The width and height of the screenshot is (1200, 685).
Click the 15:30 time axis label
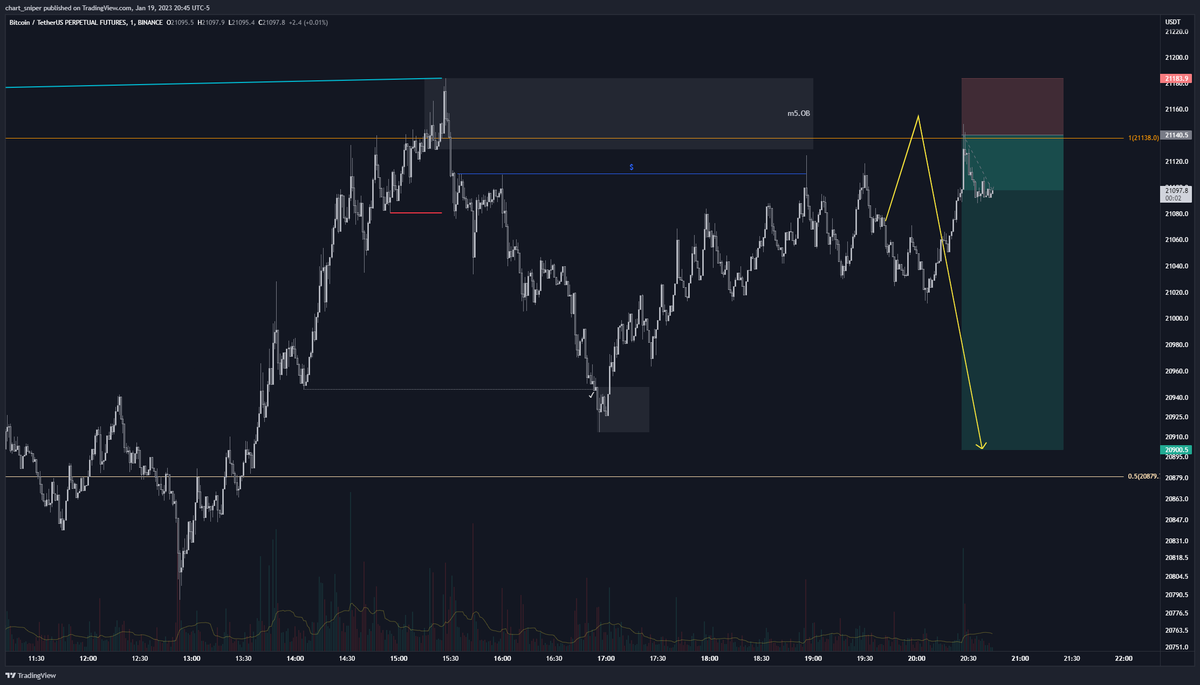(x=450, y=659)
